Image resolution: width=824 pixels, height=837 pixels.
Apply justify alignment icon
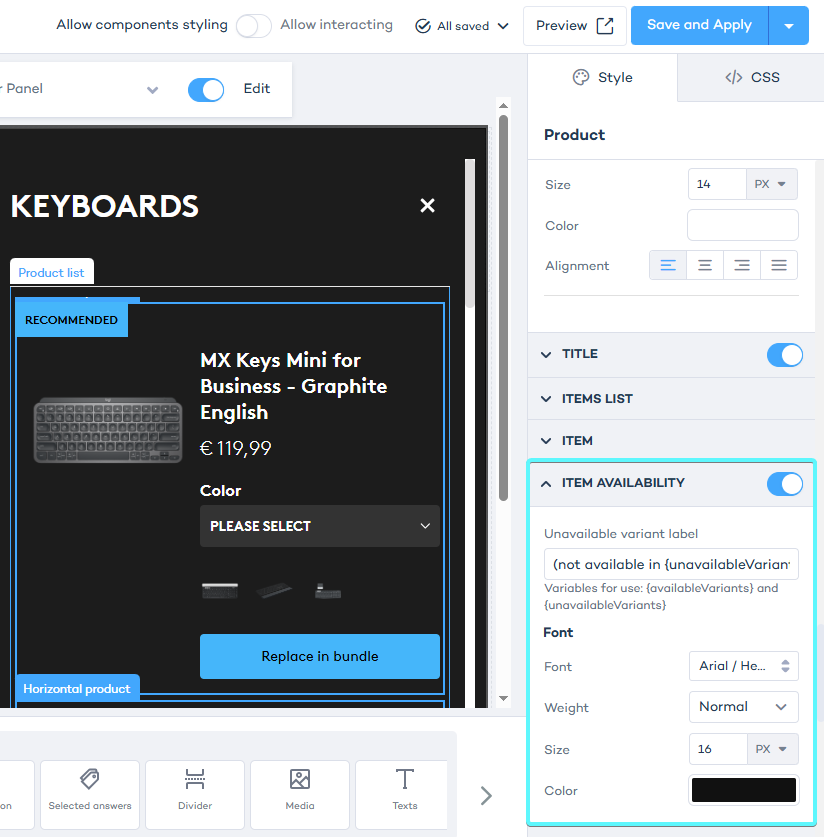(779, 266)
